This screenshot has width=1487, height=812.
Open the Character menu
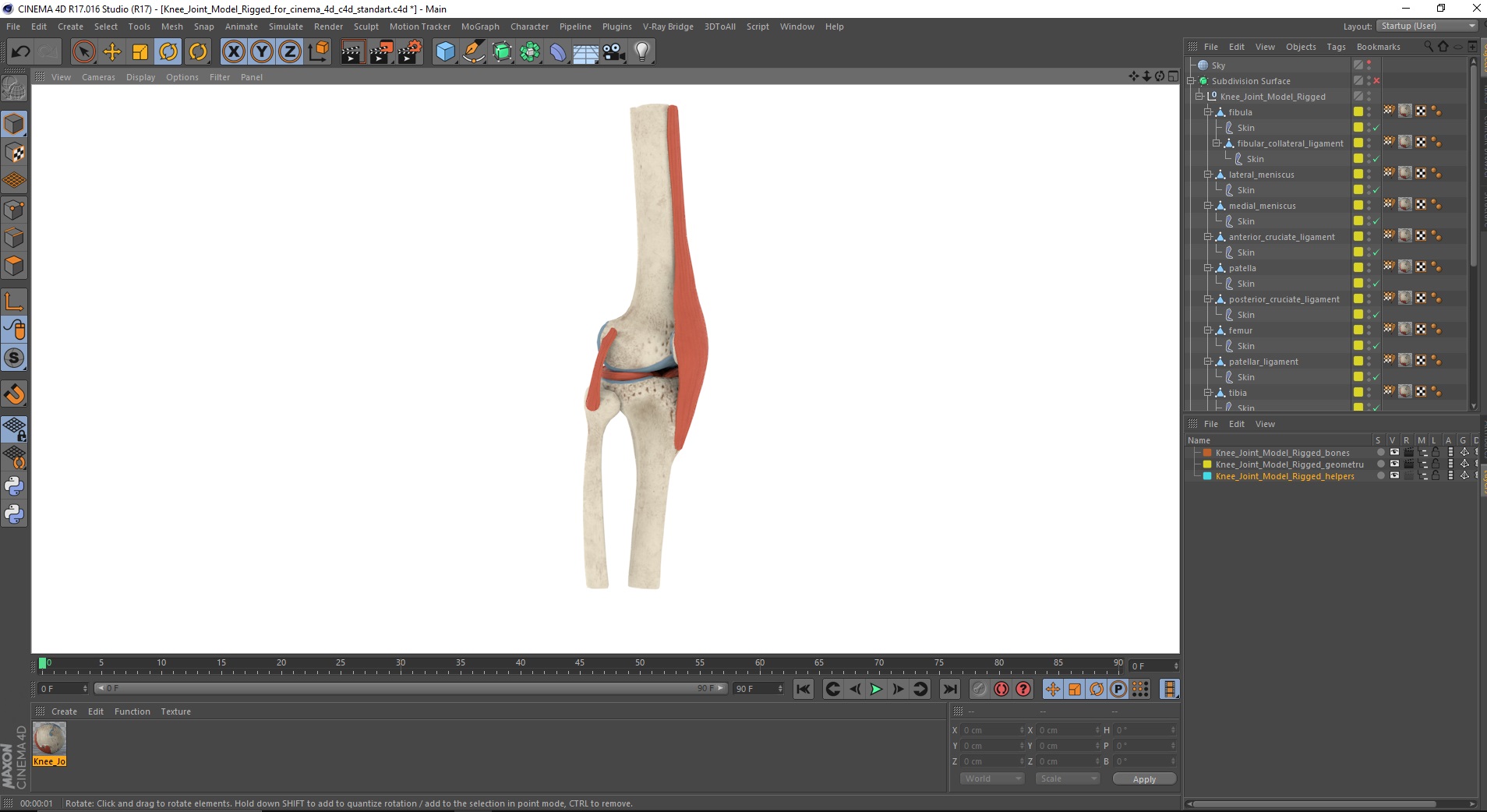529,26
